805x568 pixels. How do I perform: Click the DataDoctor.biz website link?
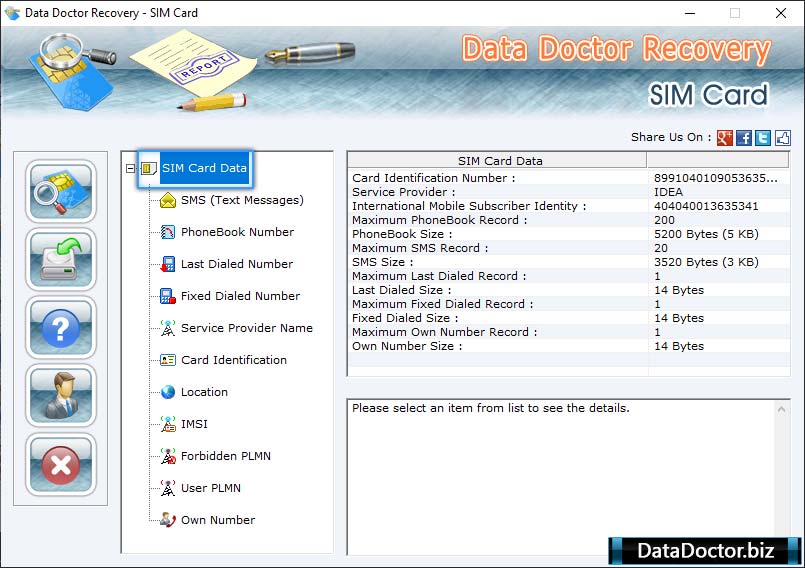tap(705, 551)
